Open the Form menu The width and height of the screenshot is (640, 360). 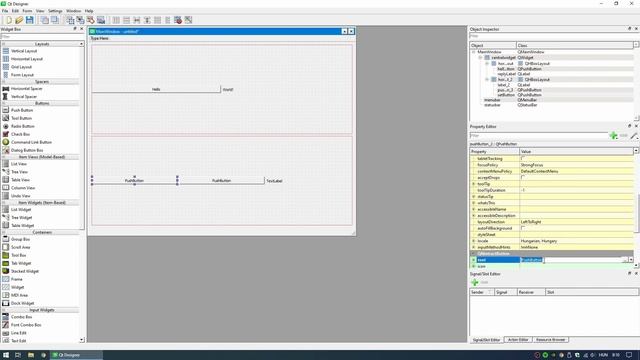point(27,11)
